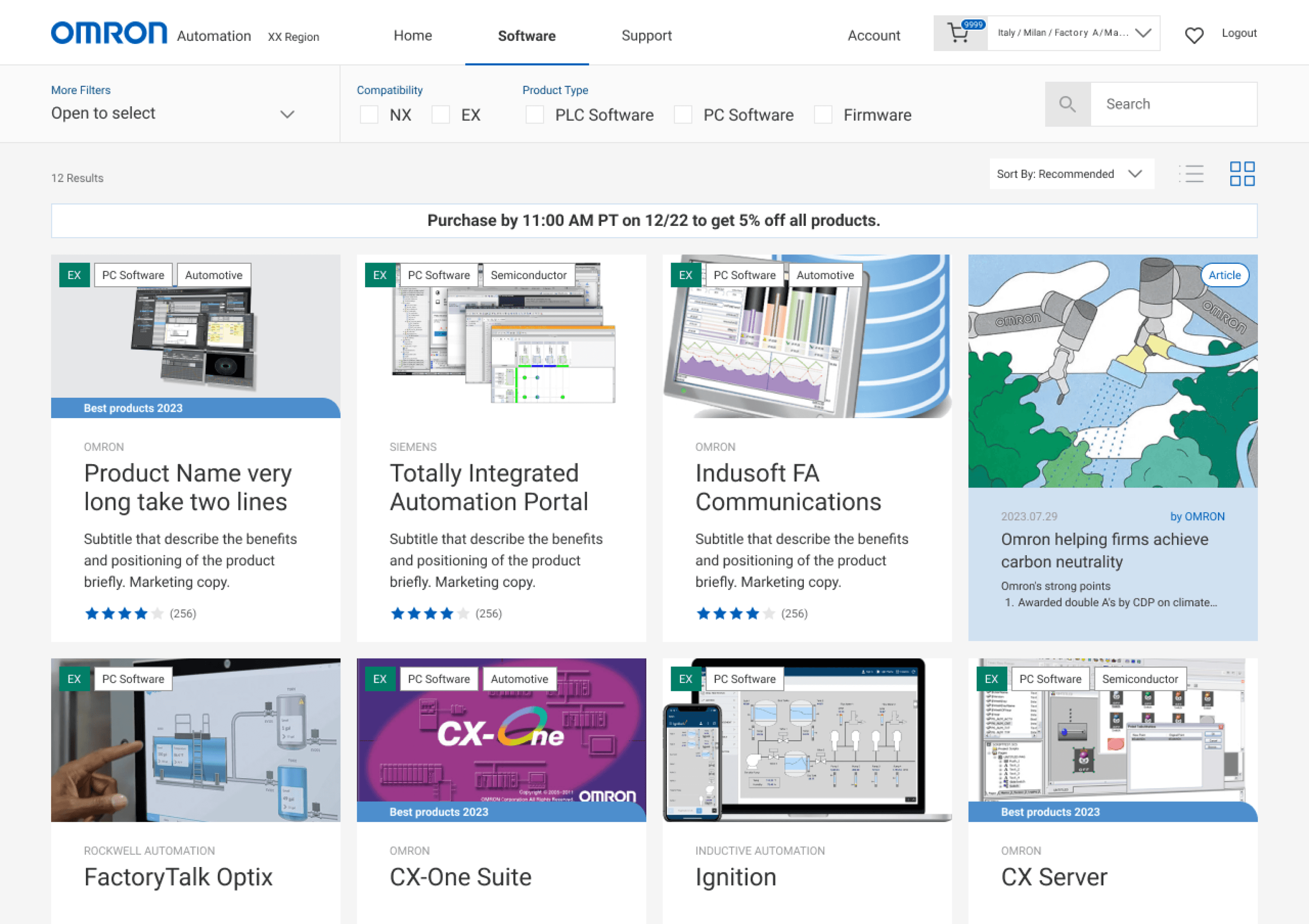Click the Article badge on illustration
This screenshot has width=1309, height=924.
pos(1224,275)
